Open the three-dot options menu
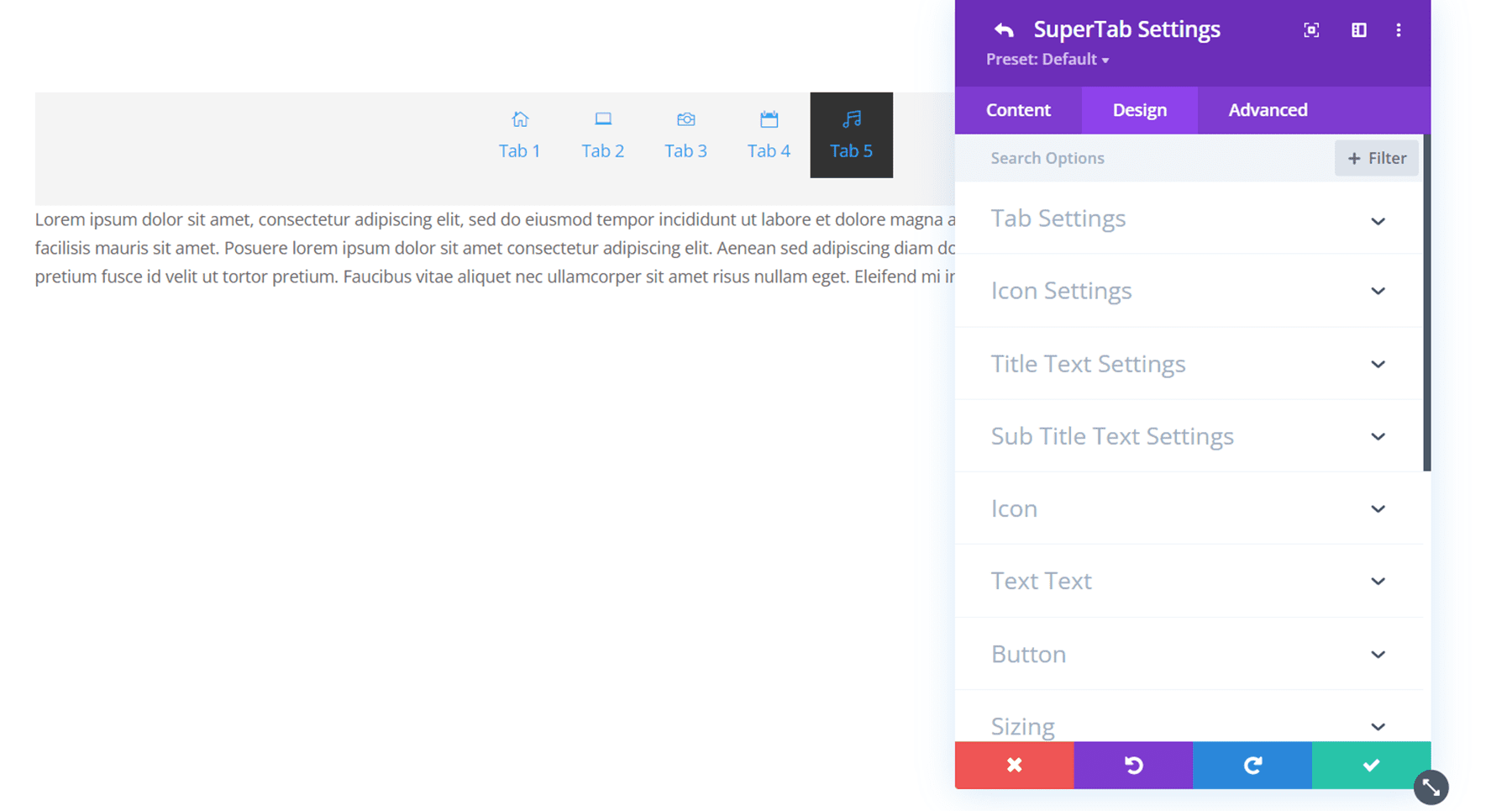 (1399, 29)
